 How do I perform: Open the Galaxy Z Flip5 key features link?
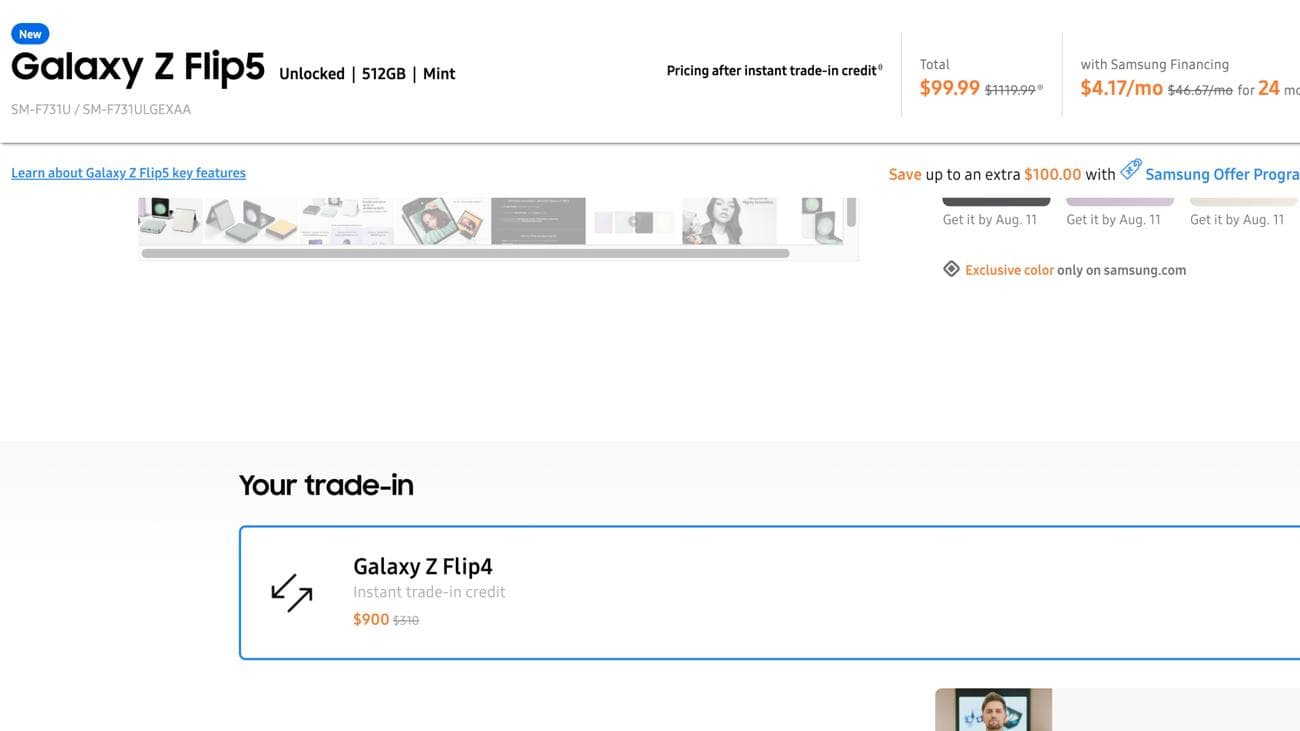[x=128, y=172]
